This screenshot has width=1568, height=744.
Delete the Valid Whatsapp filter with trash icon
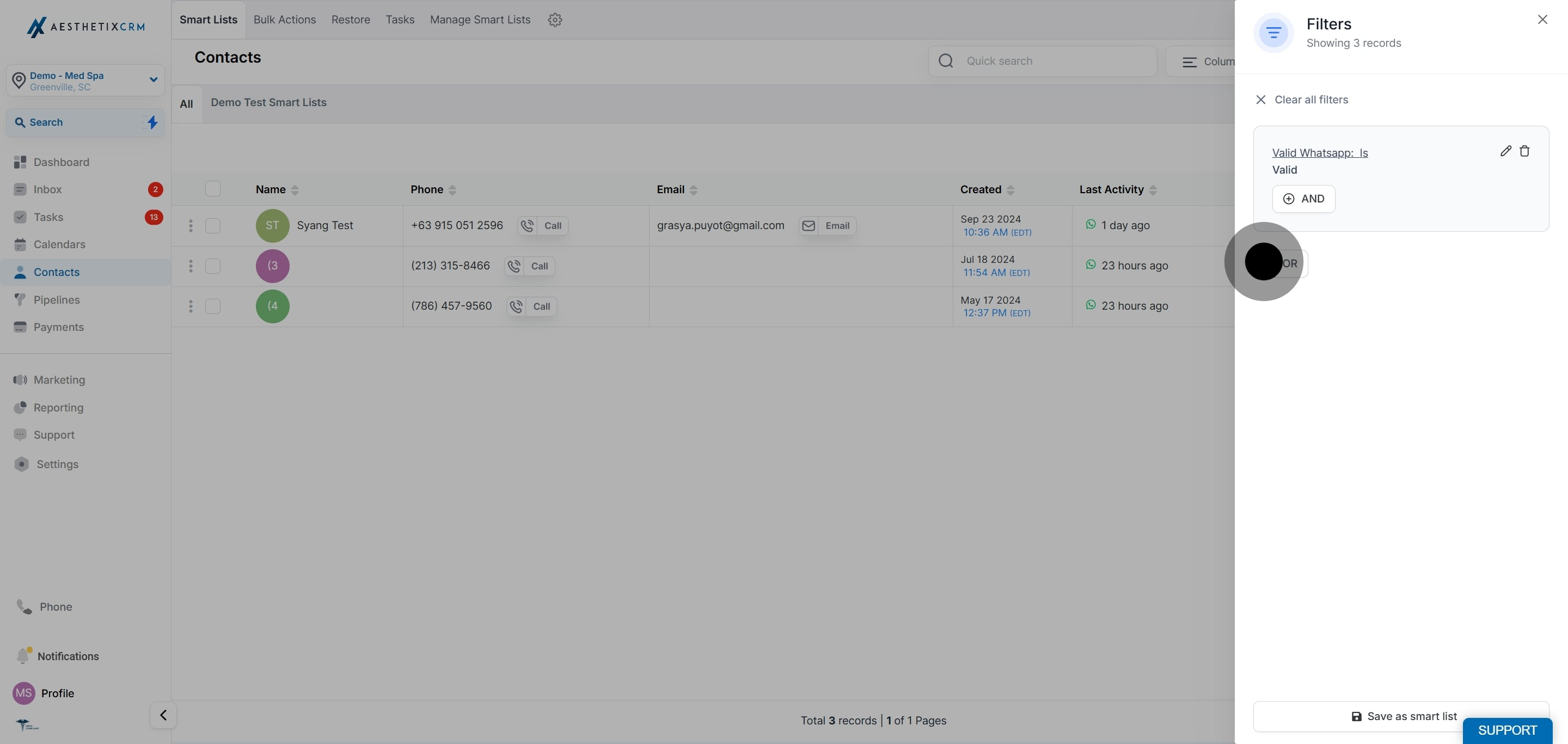pos(1524,151)
